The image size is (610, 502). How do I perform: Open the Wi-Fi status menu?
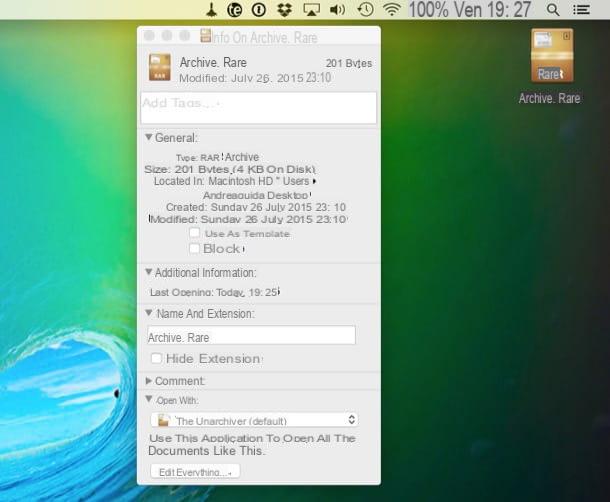392,9
